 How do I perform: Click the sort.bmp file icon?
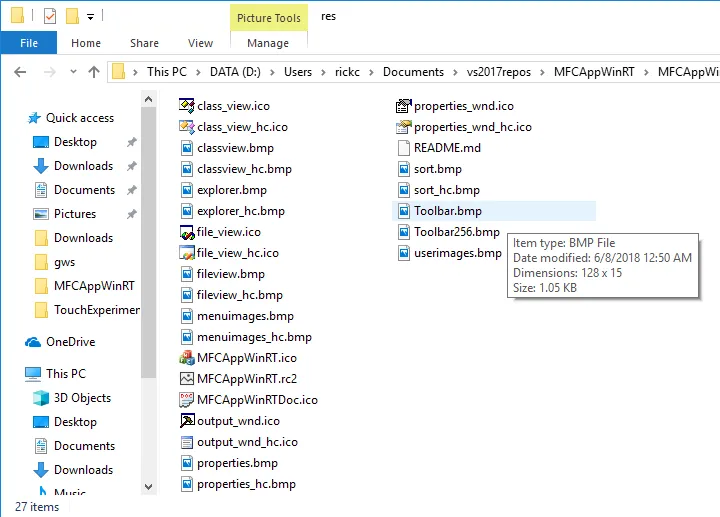click(x=403, y=169)
